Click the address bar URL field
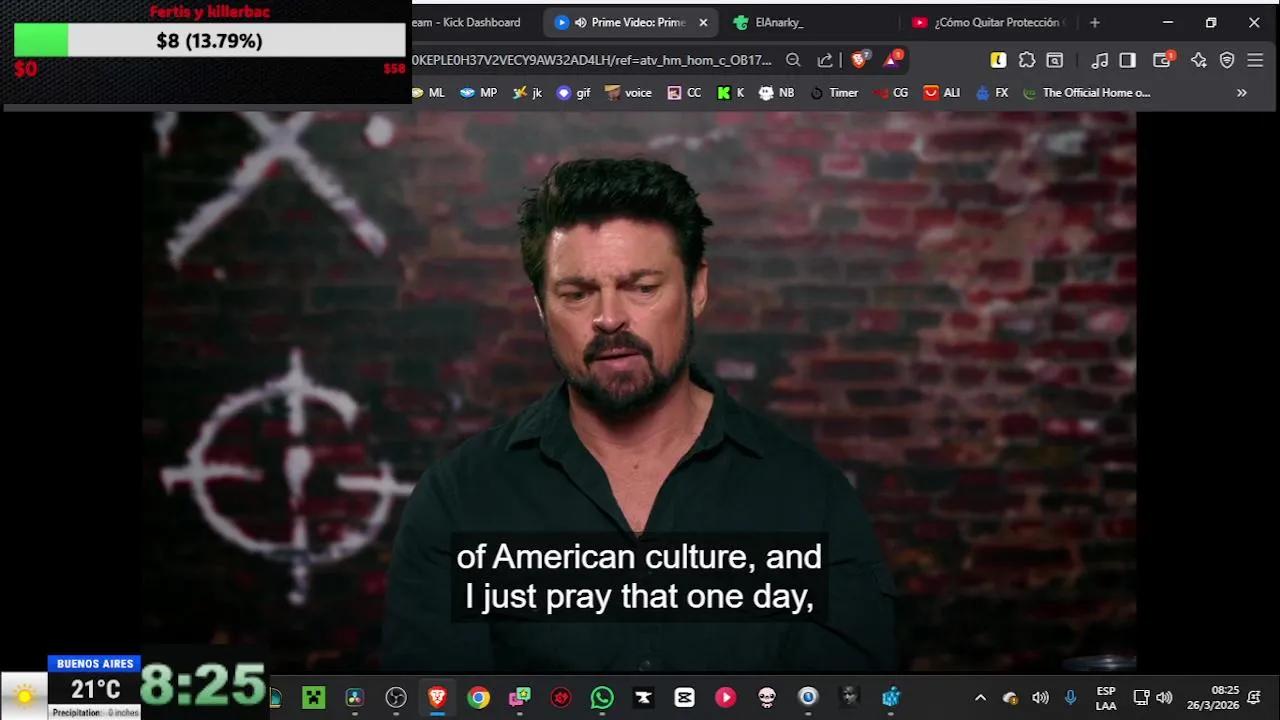The height and width of the screenshot is (720, 1280). click(x=592, y=60)
